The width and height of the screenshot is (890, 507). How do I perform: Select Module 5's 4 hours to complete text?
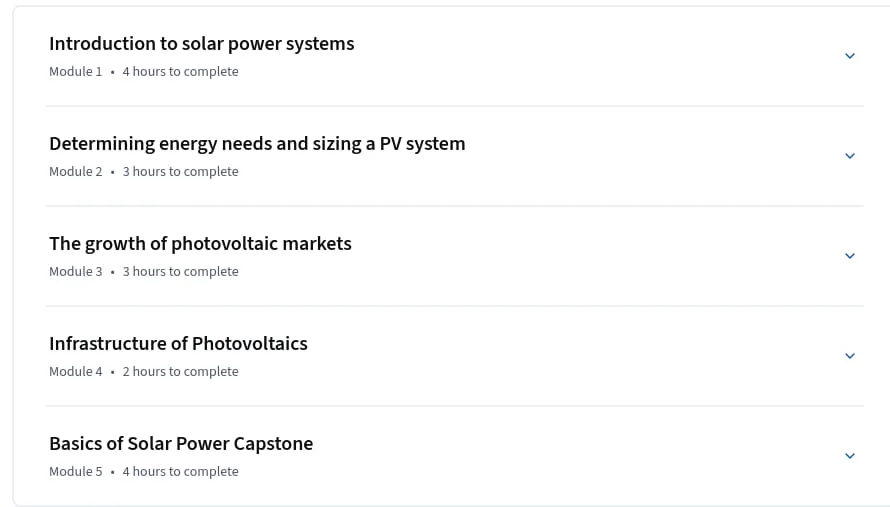point(180,471)
